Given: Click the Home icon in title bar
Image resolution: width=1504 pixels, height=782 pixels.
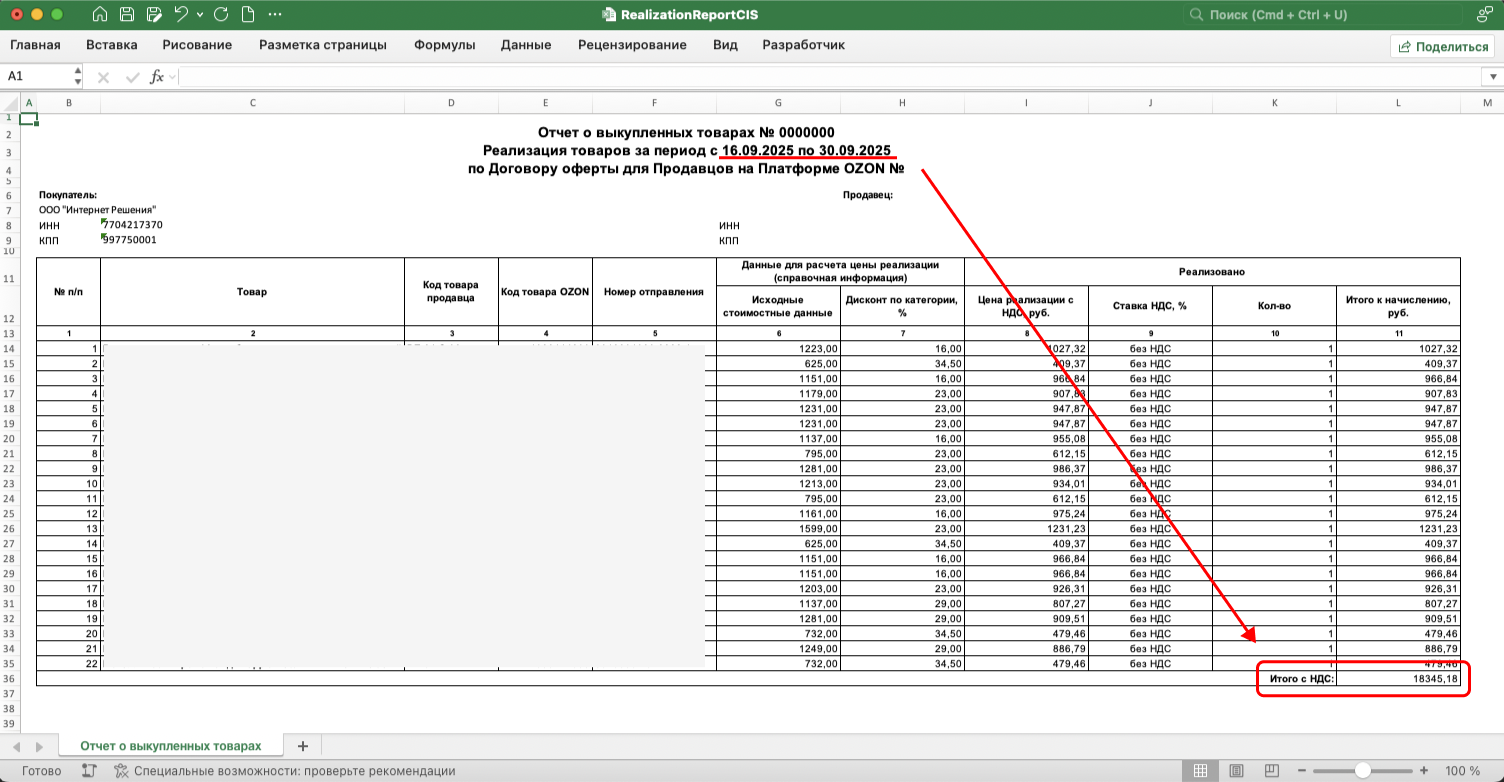Looking at the screenshot, I should 100,15.
